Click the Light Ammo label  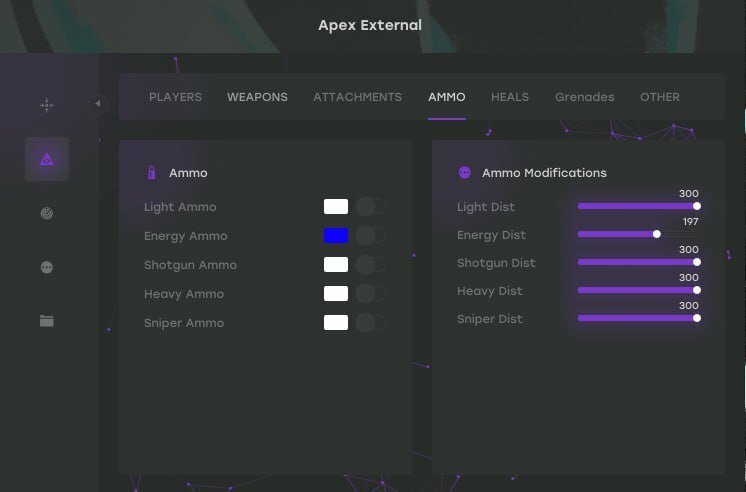[180, 207]
